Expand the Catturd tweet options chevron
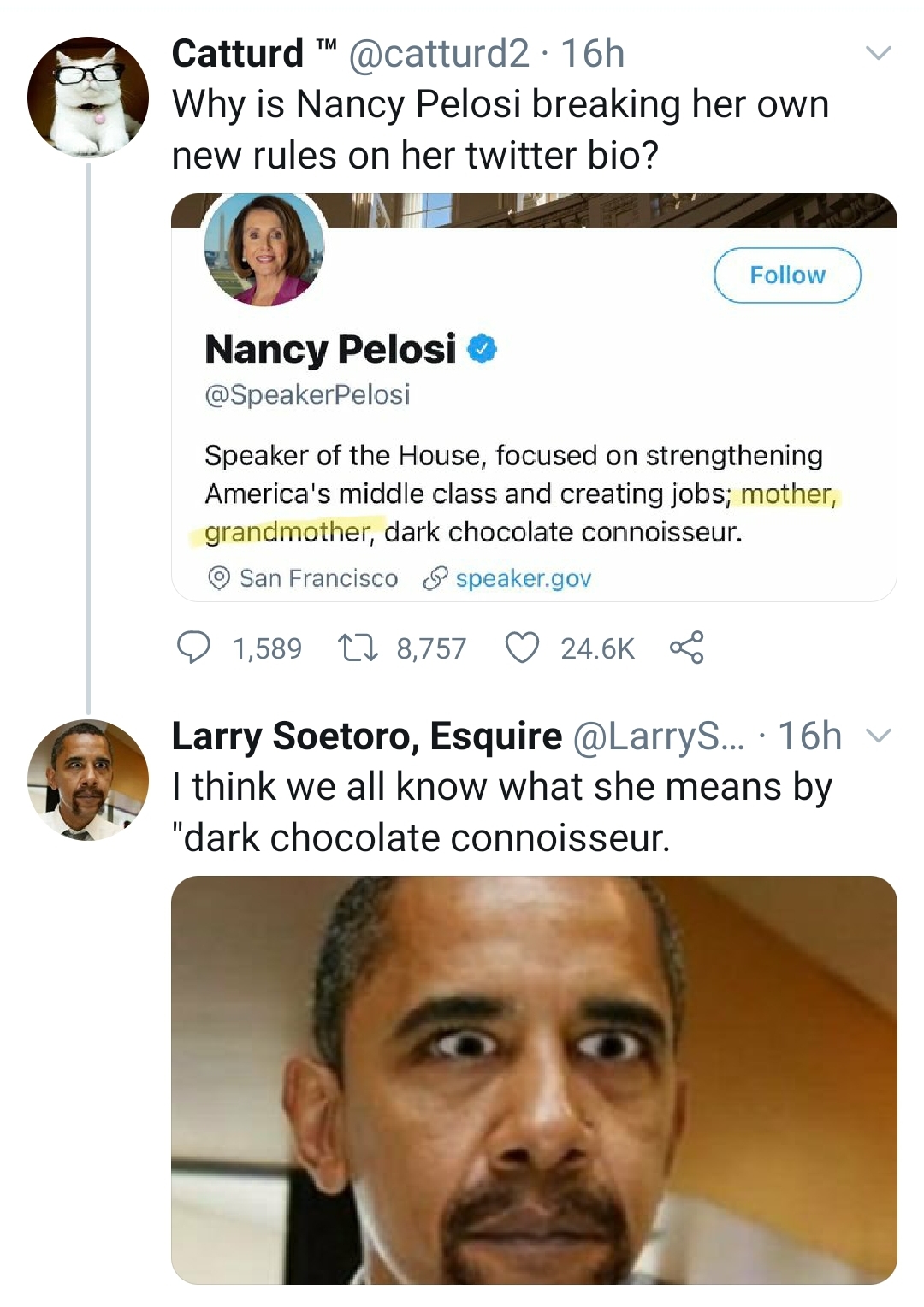Image resolution: width=924 pixels, height=1307 pixels. pos(878,54)
